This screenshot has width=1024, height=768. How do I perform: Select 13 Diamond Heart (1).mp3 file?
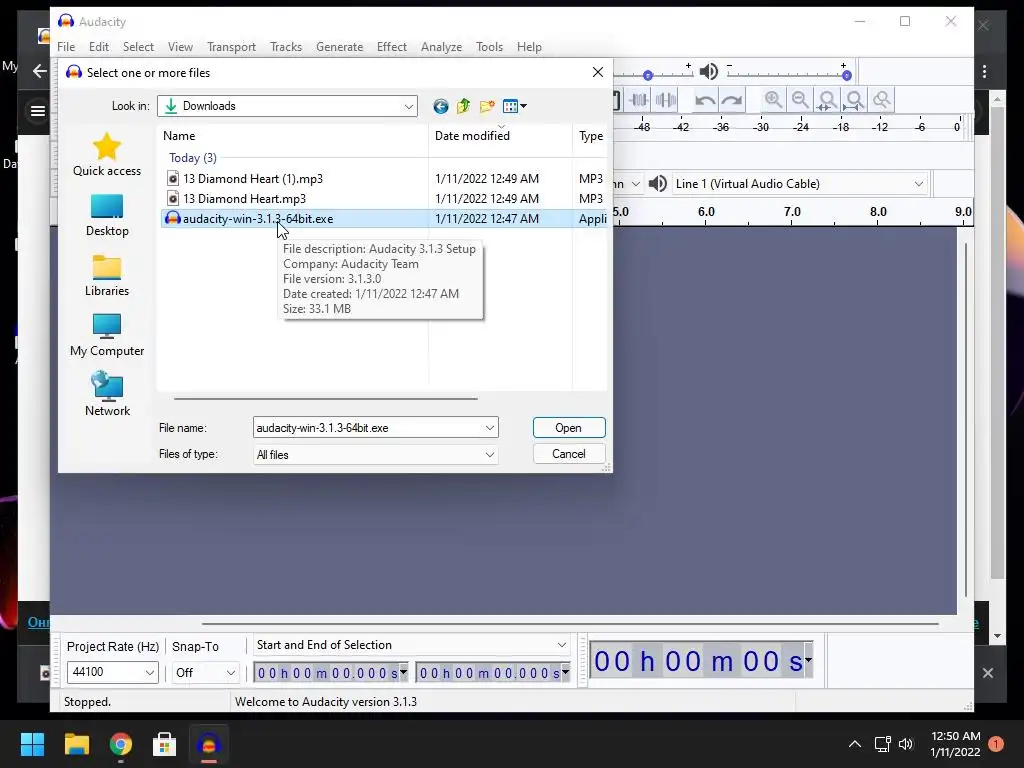pos(253,178)
